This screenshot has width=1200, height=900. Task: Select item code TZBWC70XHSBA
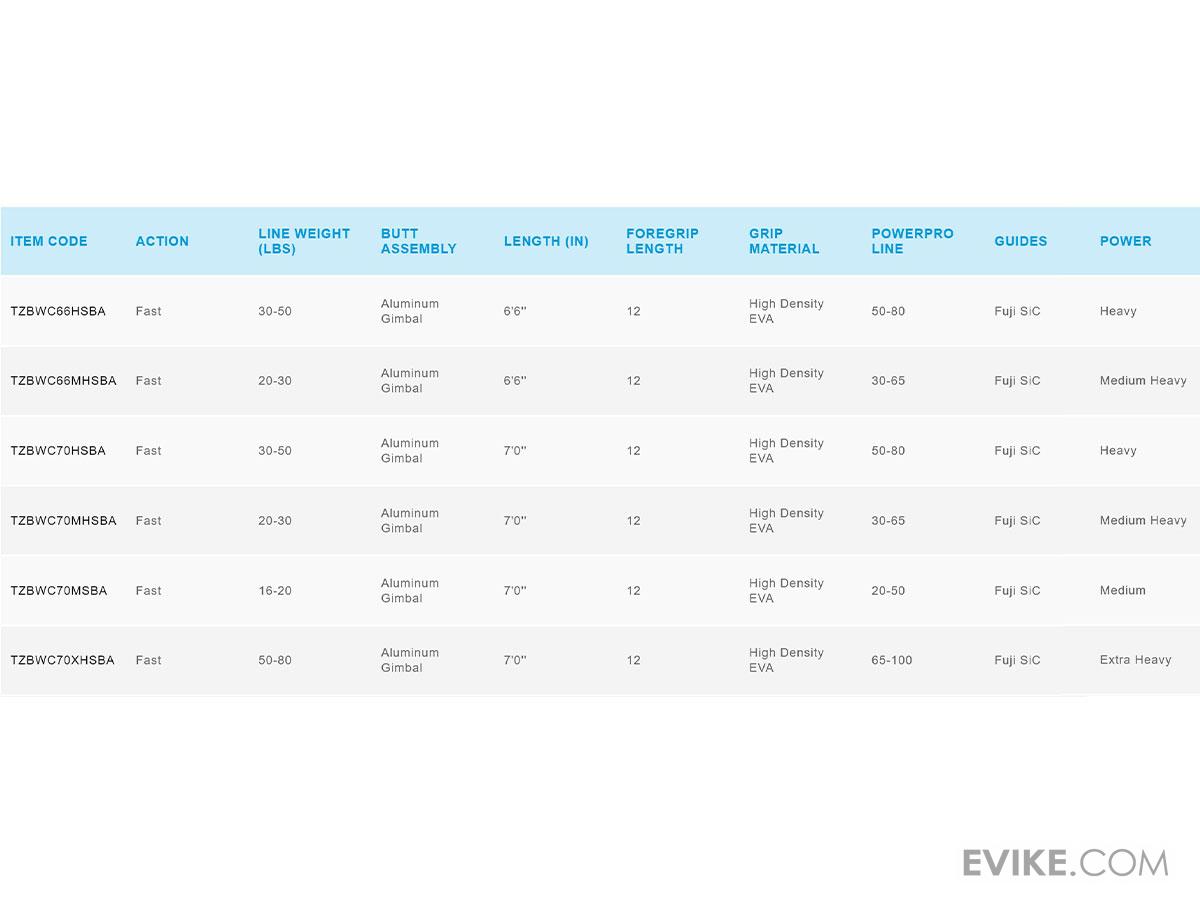click(x=62, y=660)
